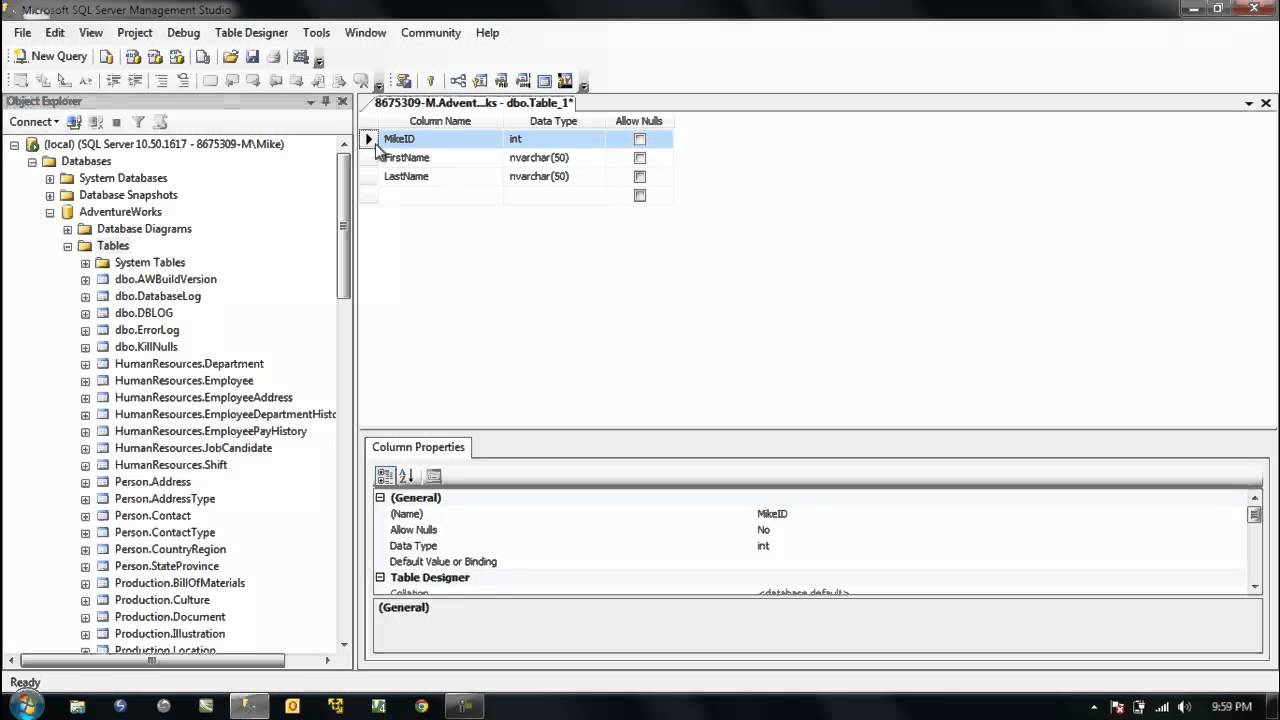Open the Debug menu
1280x720 pixels.
point(183,33)
